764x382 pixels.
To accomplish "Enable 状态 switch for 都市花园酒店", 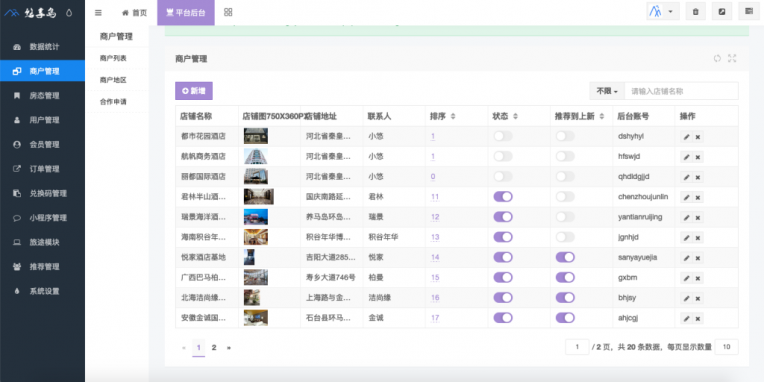I will click(x=503, y=136).
